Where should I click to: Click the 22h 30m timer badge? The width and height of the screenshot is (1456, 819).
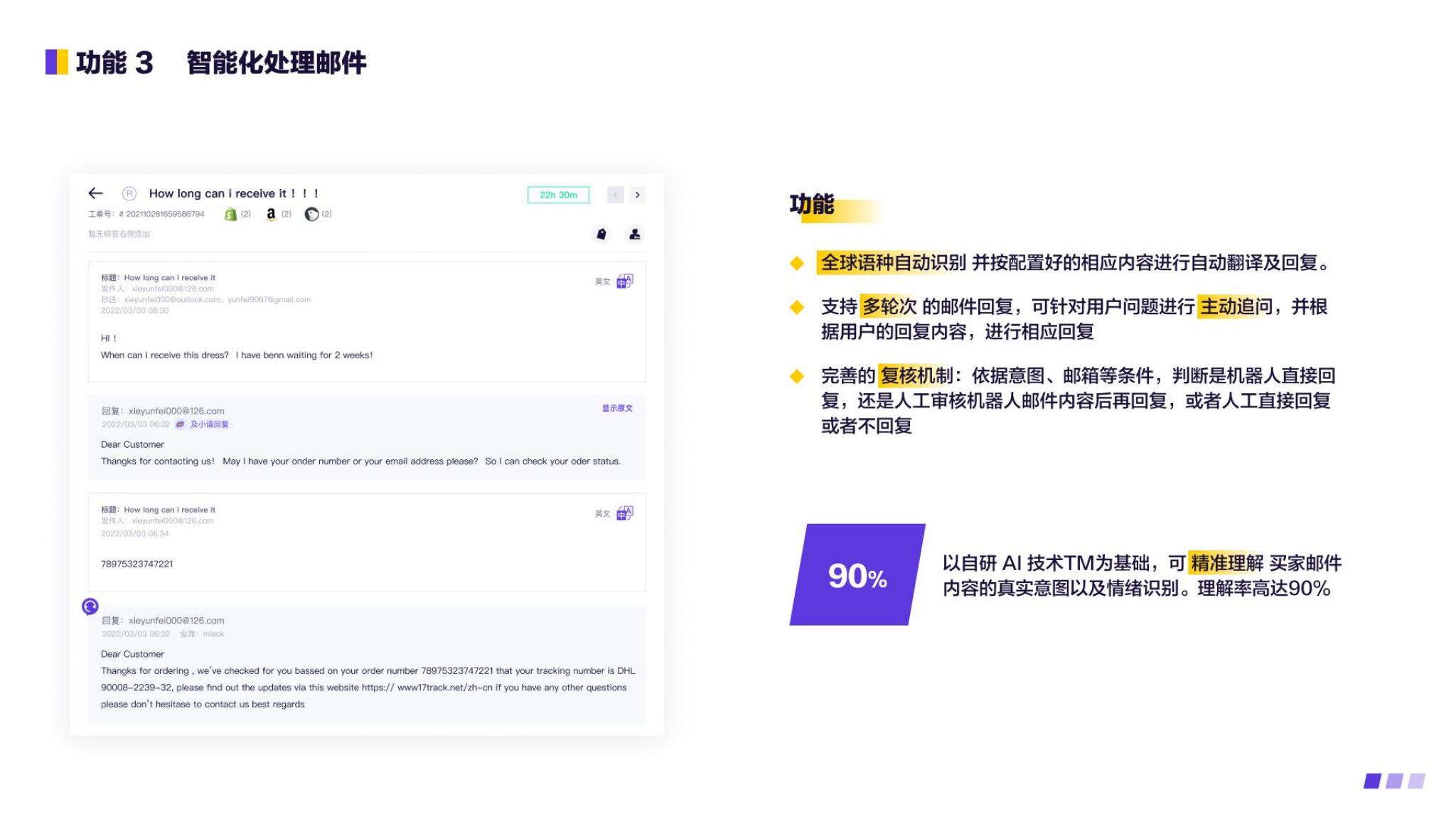558,195
